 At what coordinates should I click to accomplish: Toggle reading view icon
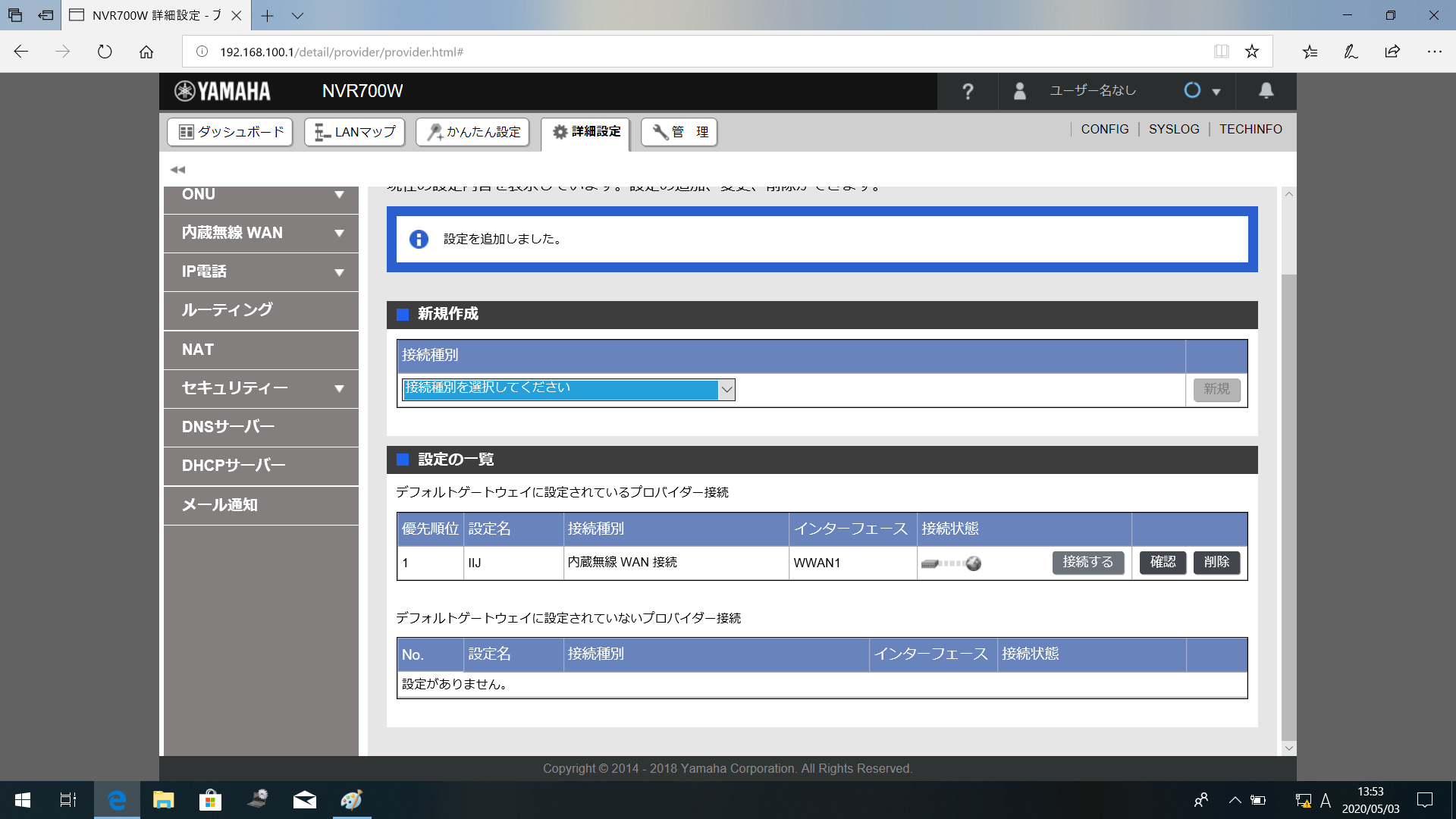point(1221,52)
